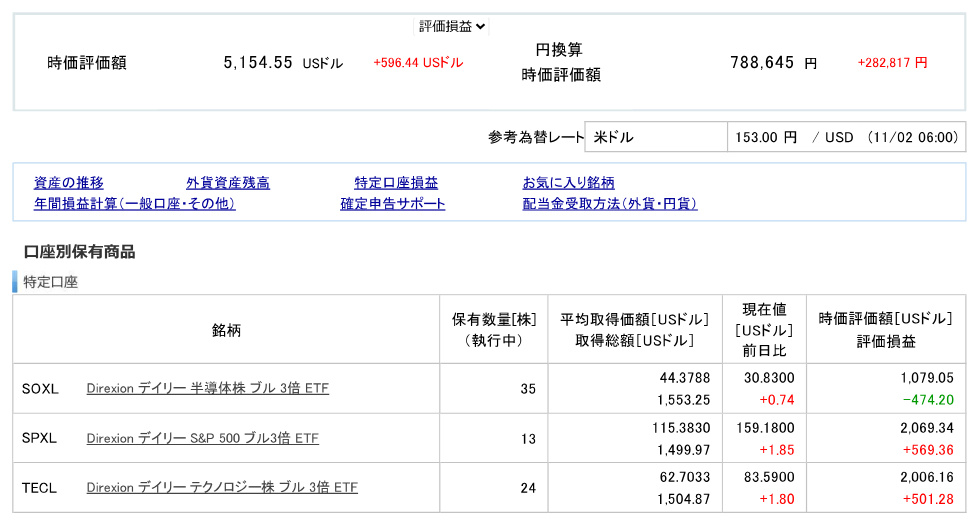Click the 米ドル currency cell

[656, 137]
